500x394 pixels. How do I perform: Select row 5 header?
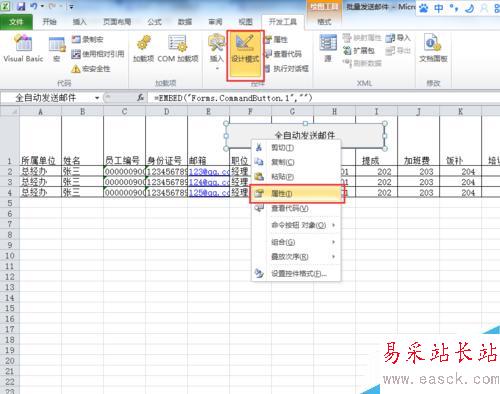(10, 203)
